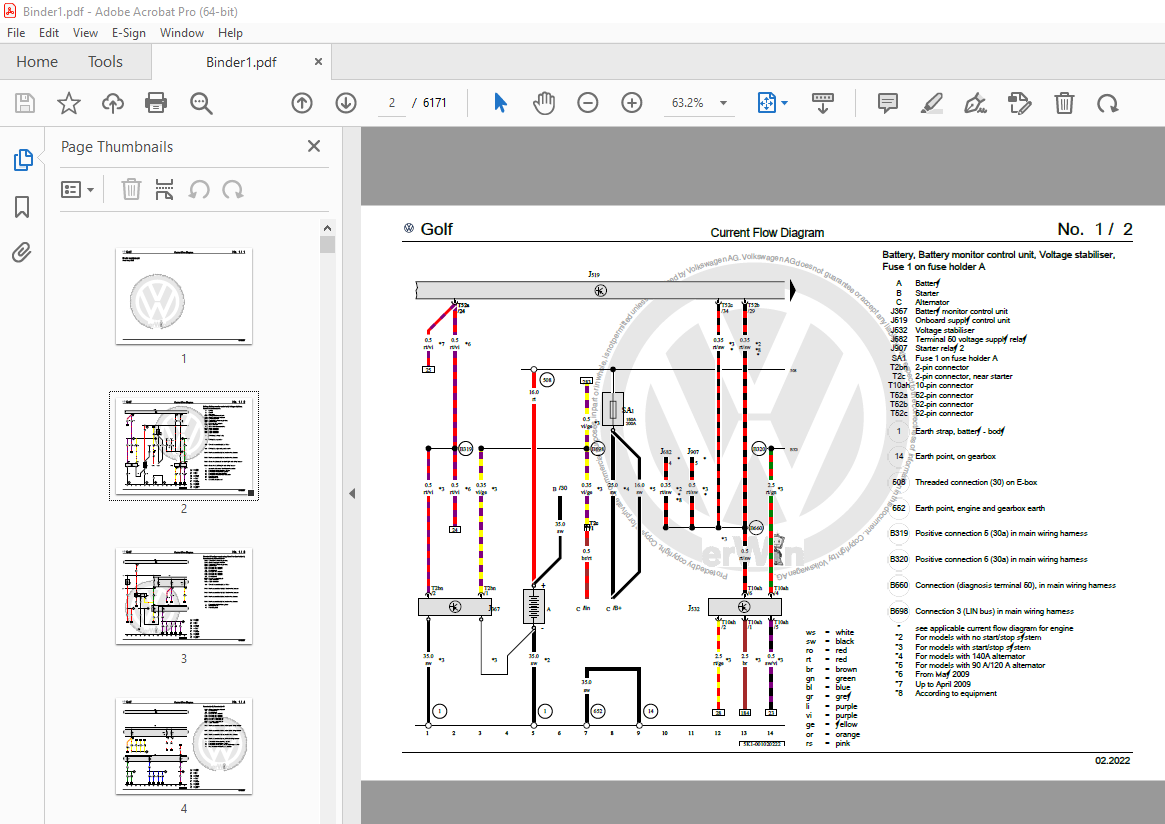Switch to the Tools tab

point(106,62)
